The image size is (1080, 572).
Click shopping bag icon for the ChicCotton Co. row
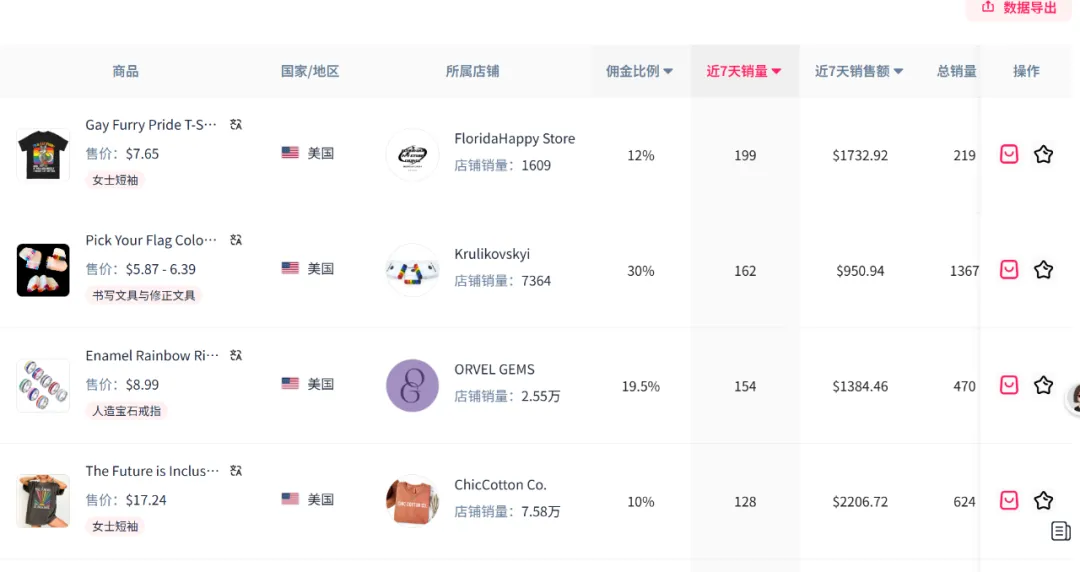(1009, 500)
